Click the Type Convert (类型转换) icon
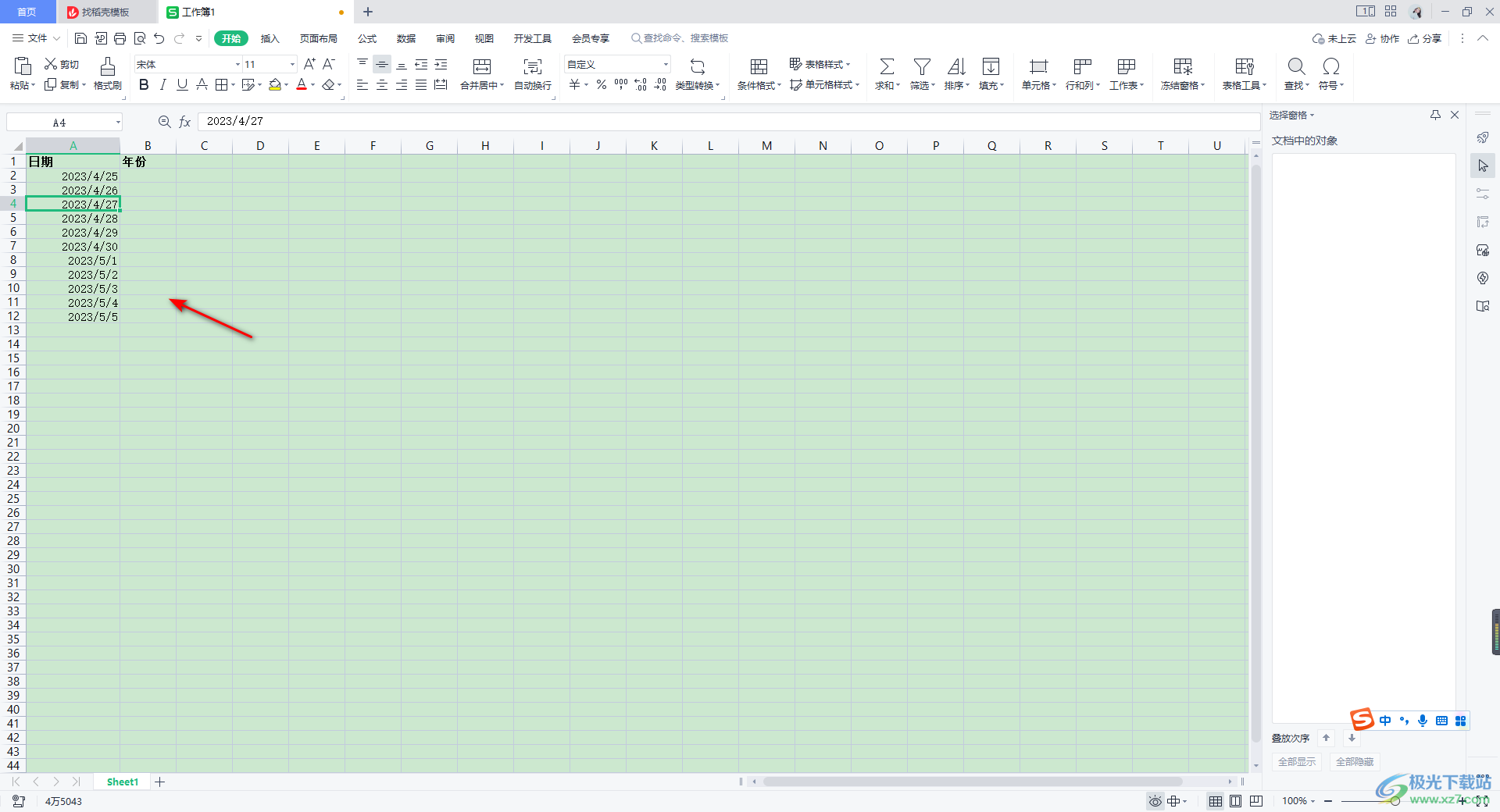Viewport: 1500px width, 812px height. (x=698, y=66)
